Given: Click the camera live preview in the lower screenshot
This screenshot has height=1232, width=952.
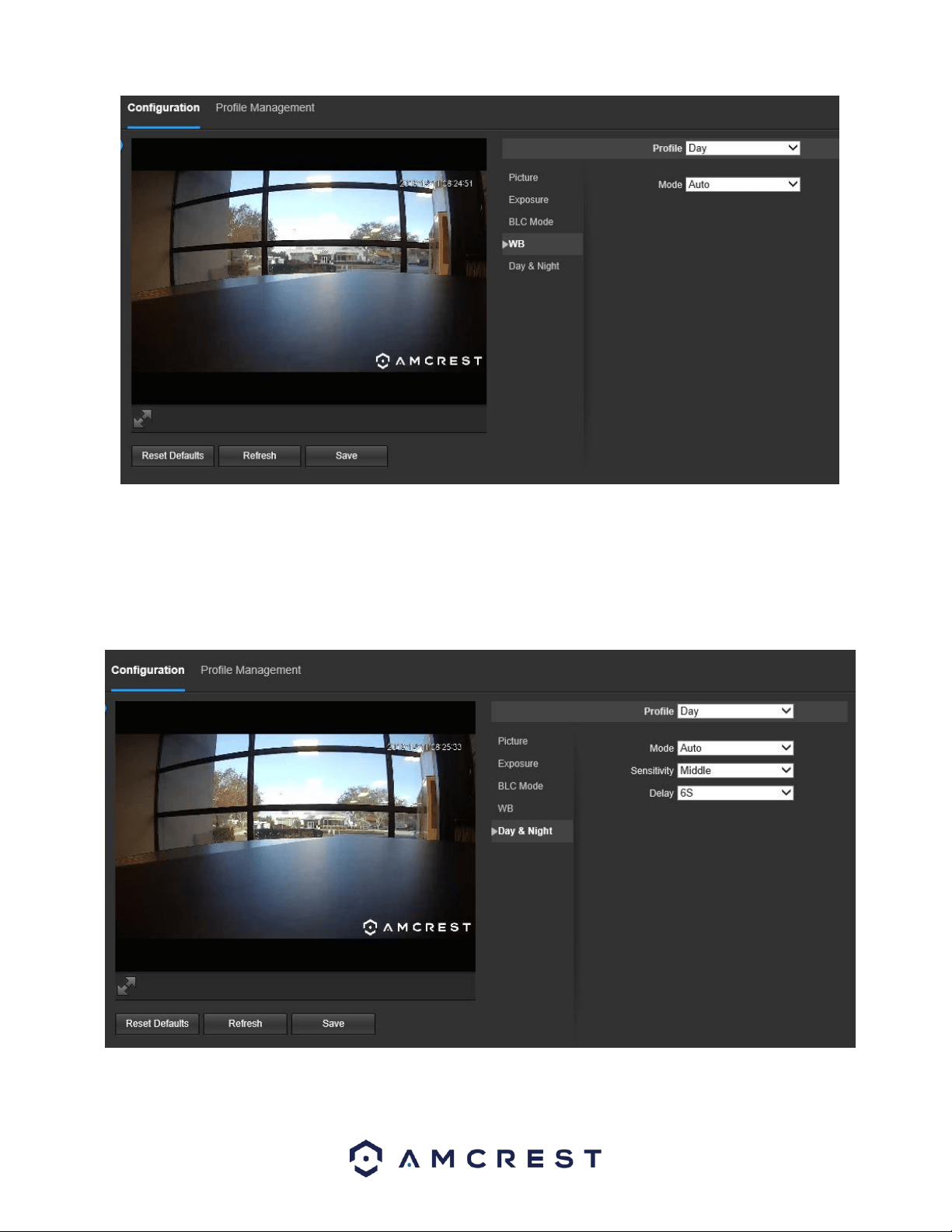Looking at the screenshot, I should pos(295,836).
